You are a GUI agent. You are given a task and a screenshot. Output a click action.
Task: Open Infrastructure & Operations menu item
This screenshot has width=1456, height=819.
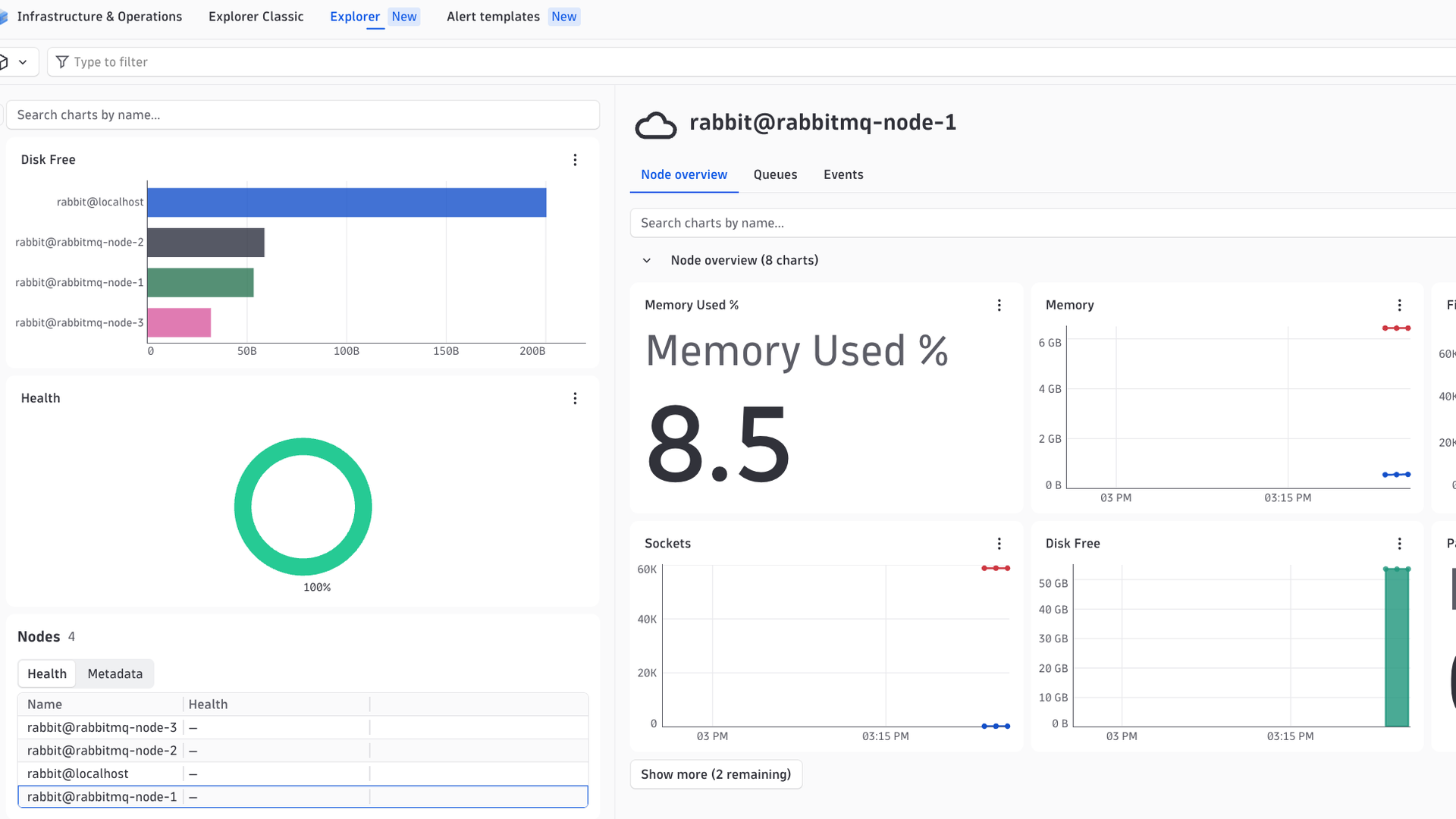[x=99, y=17]
